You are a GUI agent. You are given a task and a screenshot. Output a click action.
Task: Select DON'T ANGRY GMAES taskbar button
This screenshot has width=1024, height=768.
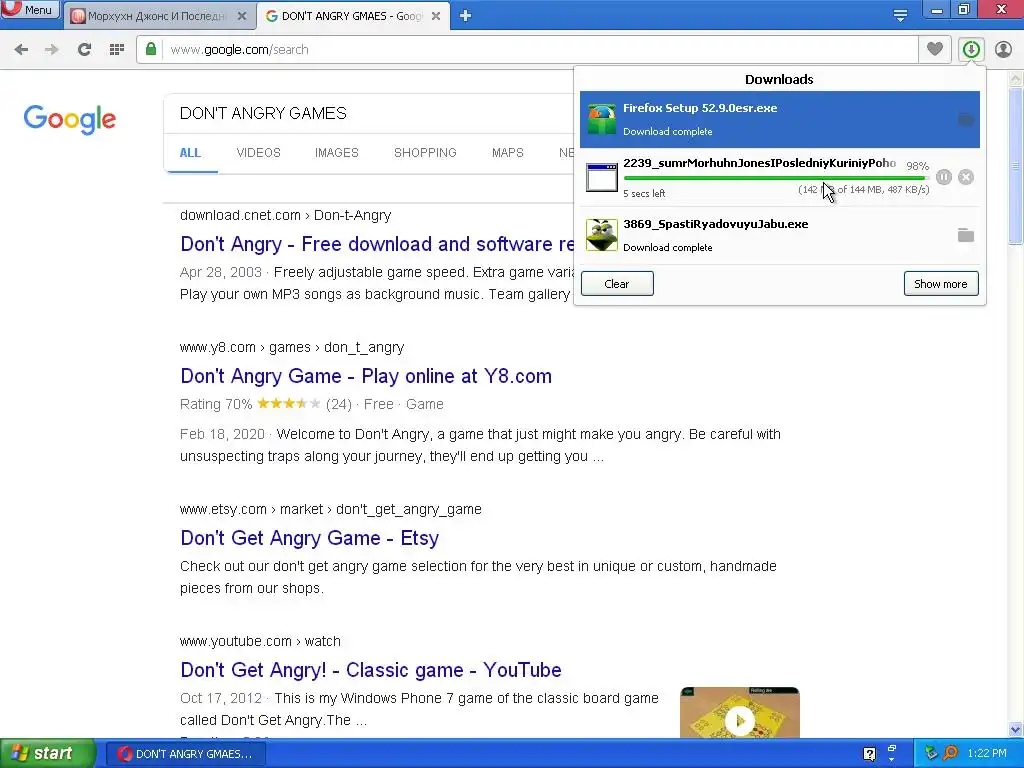[186, 754]
